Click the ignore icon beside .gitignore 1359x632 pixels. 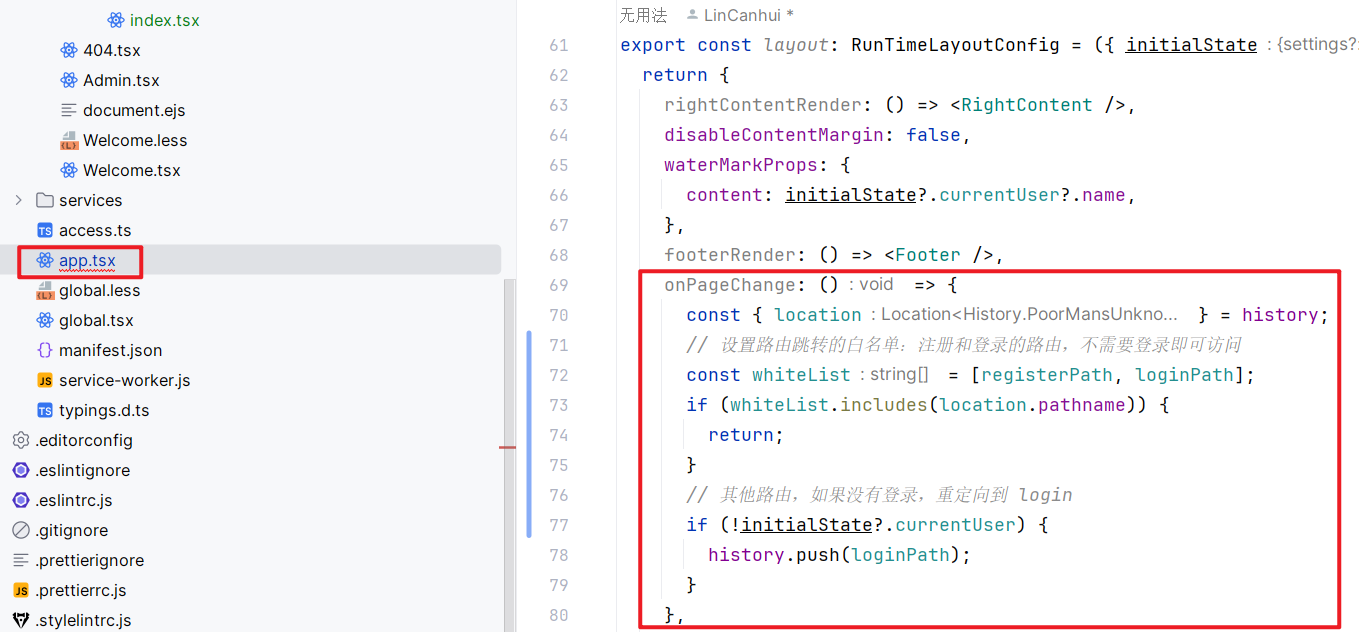pos(21,530)
